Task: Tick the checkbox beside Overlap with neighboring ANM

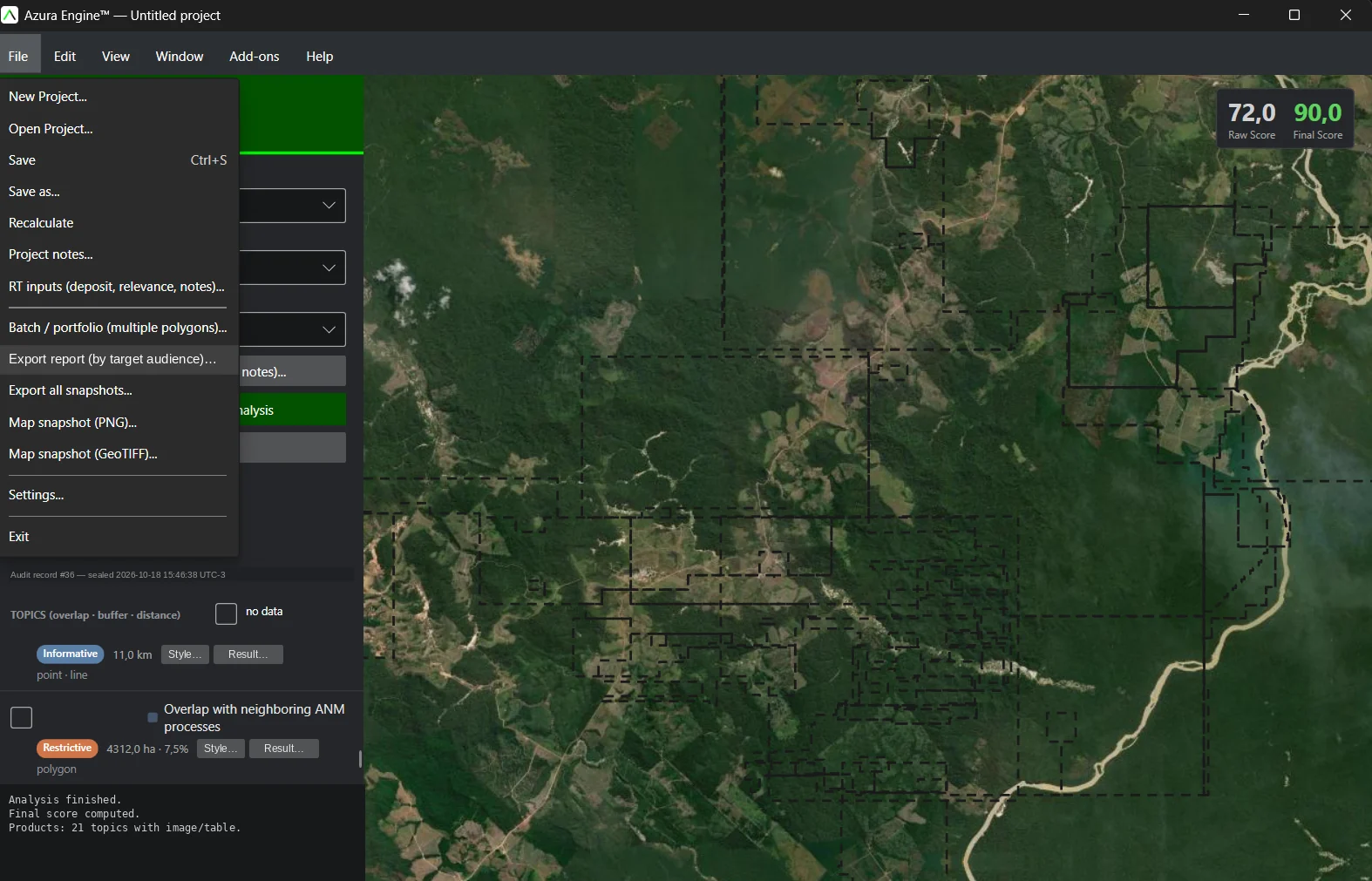Action: [x=21, y=717]
